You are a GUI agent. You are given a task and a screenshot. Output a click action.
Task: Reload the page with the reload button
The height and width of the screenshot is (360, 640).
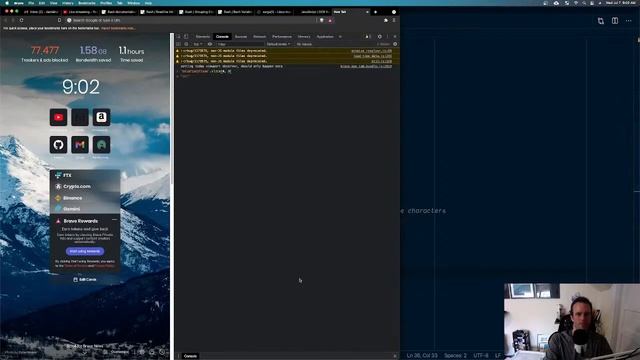point(21,20)
